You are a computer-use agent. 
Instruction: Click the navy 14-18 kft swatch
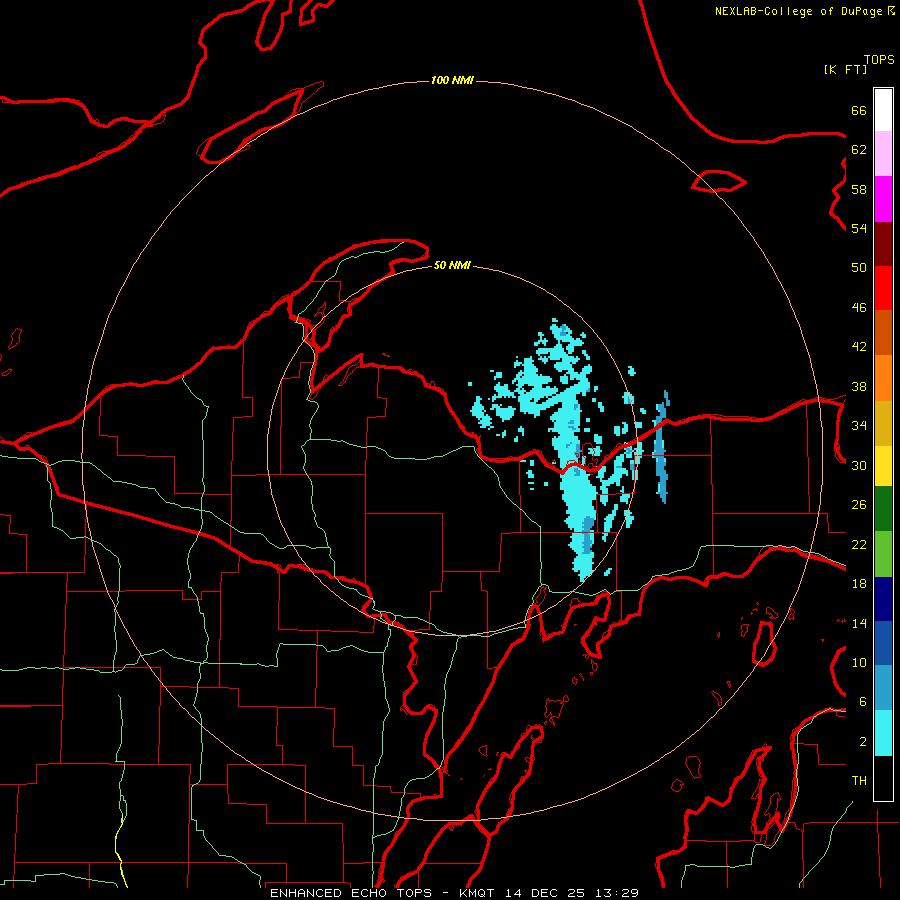pyautogui.click(x=883, y=599)
